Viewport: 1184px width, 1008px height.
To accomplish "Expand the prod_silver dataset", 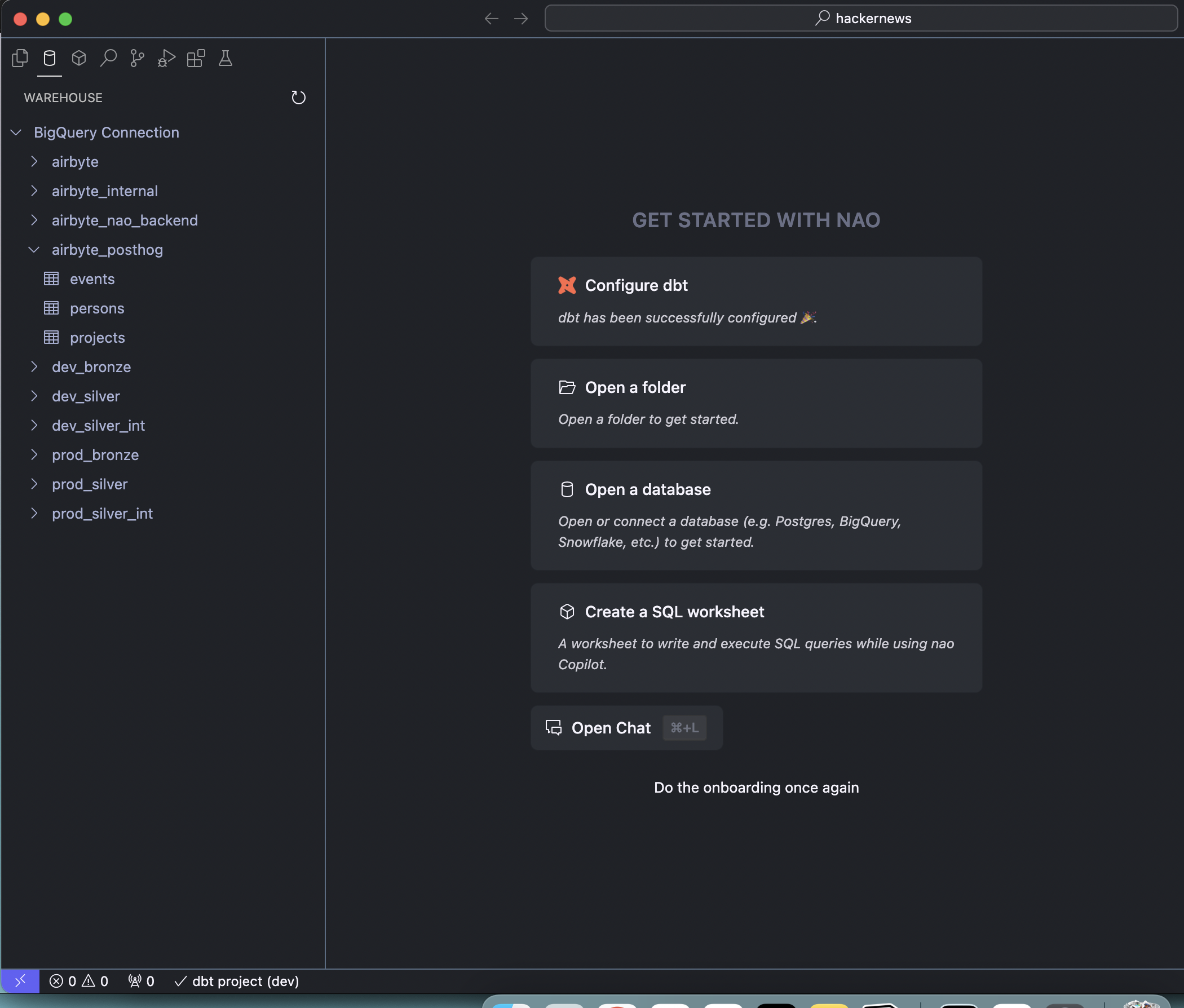I will tap(34, 484).
